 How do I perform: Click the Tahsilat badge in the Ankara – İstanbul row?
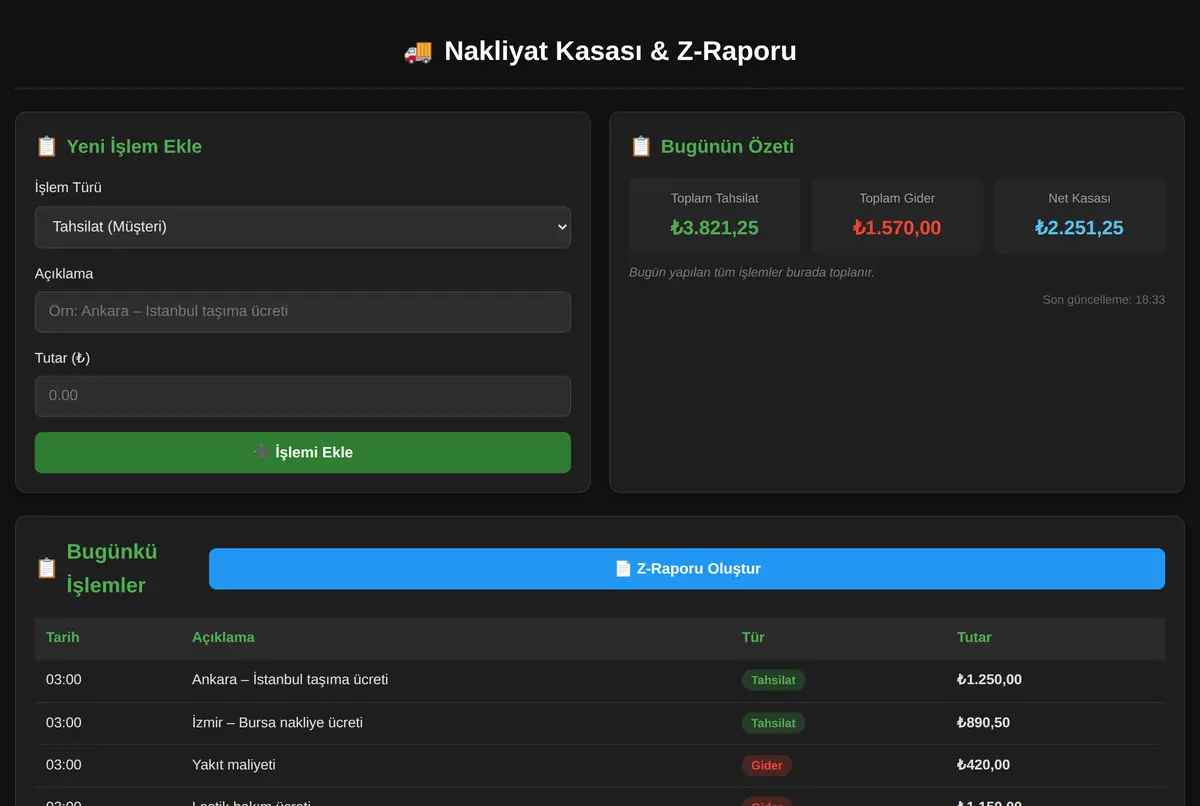(773, 680)
